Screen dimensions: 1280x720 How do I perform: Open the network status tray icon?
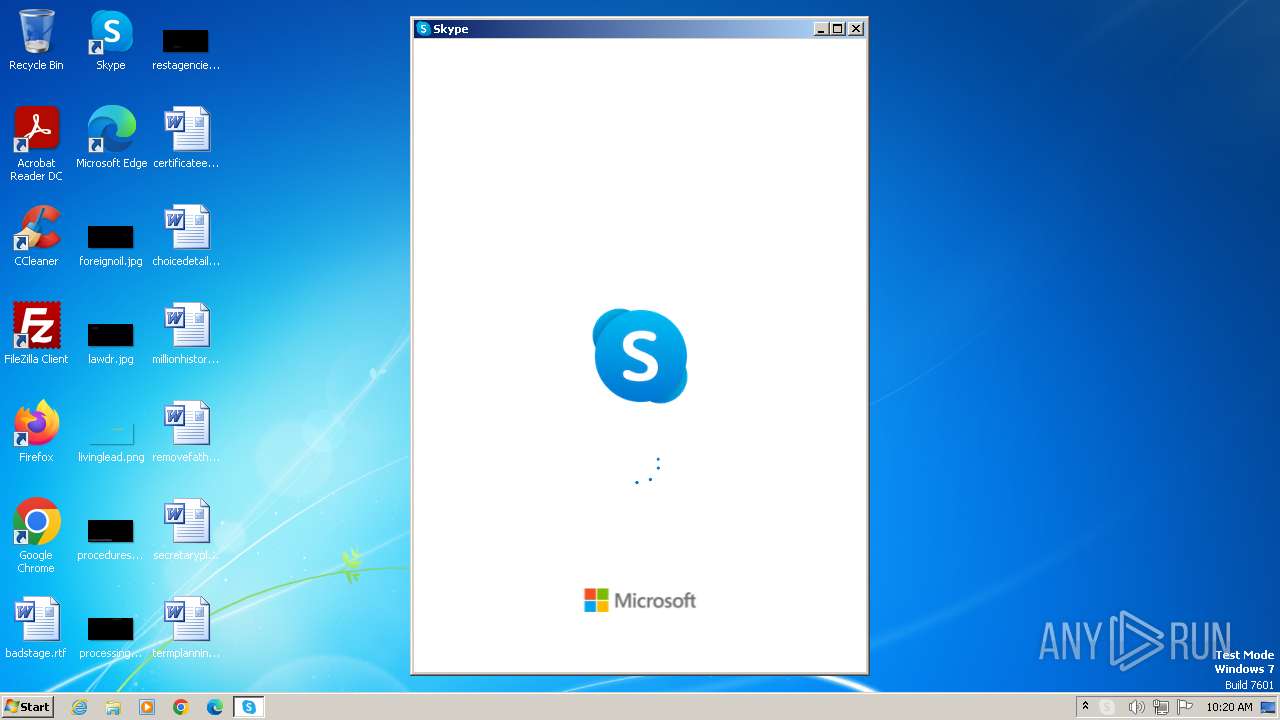pyautogui.click(x=1161, y=707)
